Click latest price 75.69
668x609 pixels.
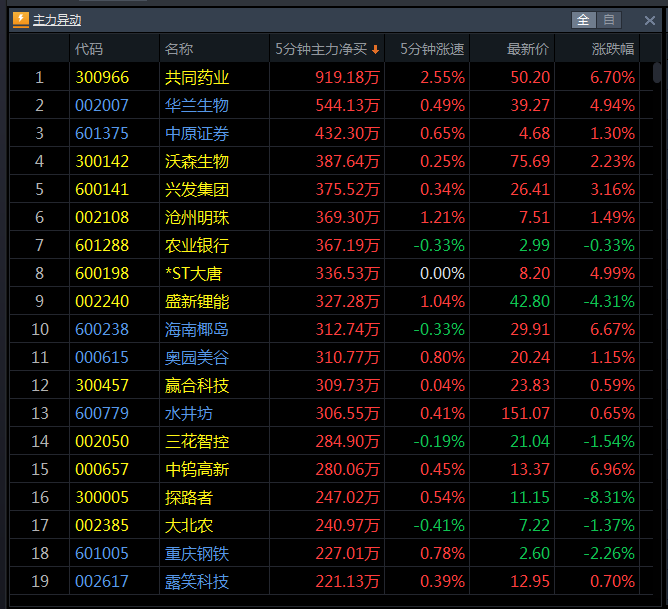530,161
